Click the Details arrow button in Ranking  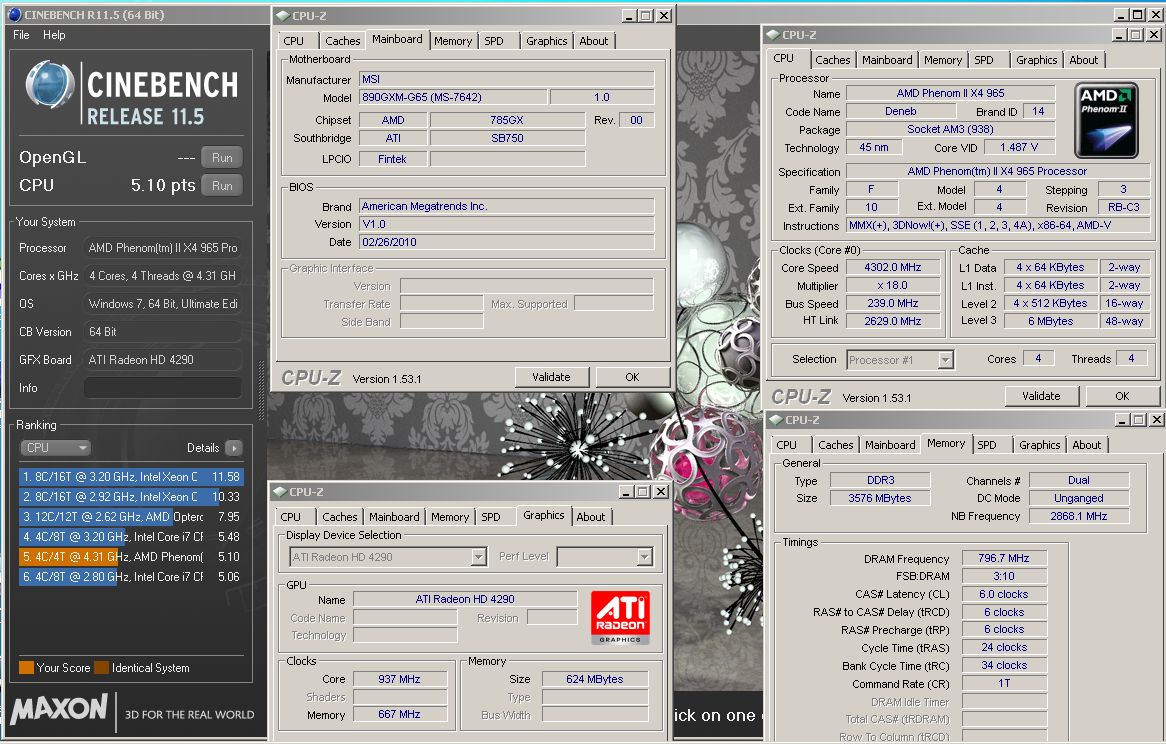tap(233, 448)
